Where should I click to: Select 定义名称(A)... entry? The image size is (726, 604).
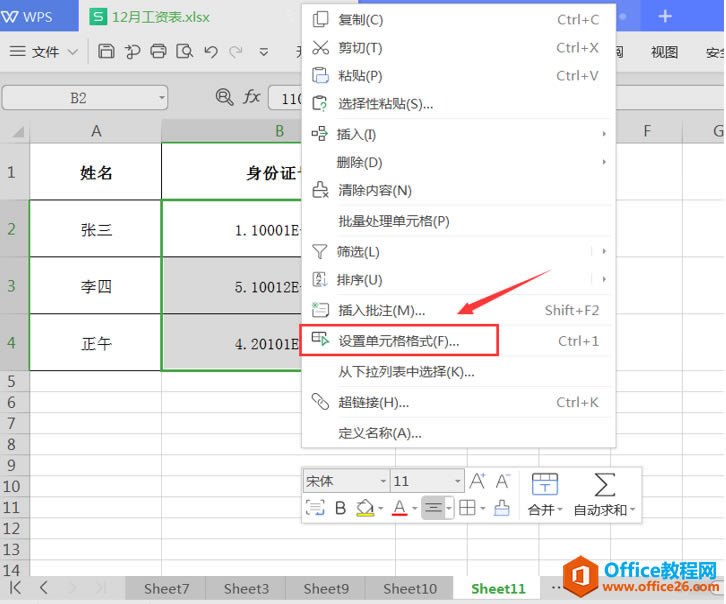tap(458, 433)
